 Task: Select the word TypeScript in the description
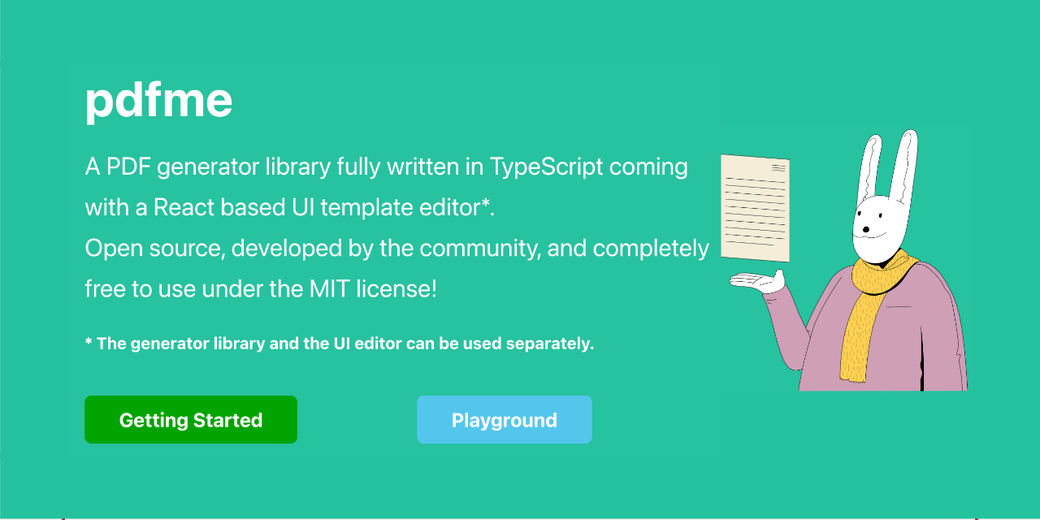[x=547, y=166]
